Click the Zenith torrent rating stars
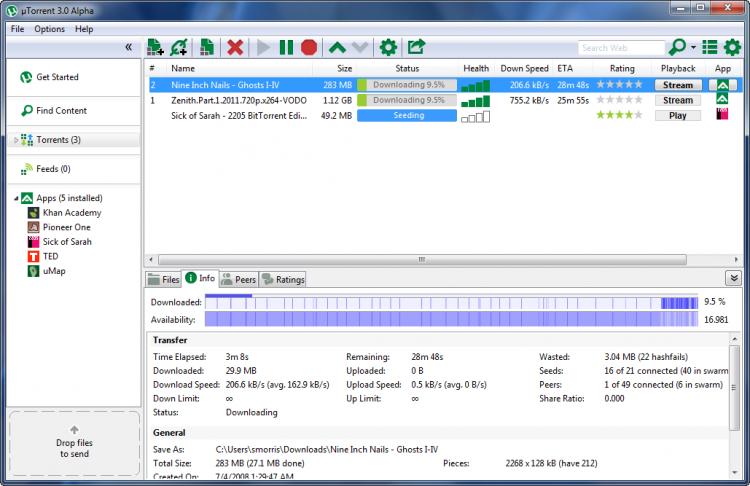This screenshot has height=486, width=750. pos(619,99)
